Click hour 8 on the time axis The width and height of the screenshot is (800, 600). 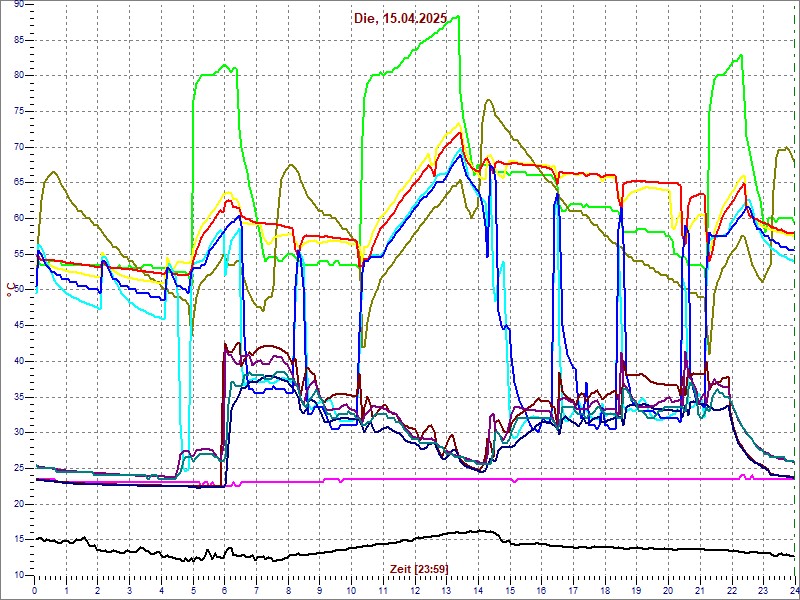pyautogui.click(x=288, y=590)
